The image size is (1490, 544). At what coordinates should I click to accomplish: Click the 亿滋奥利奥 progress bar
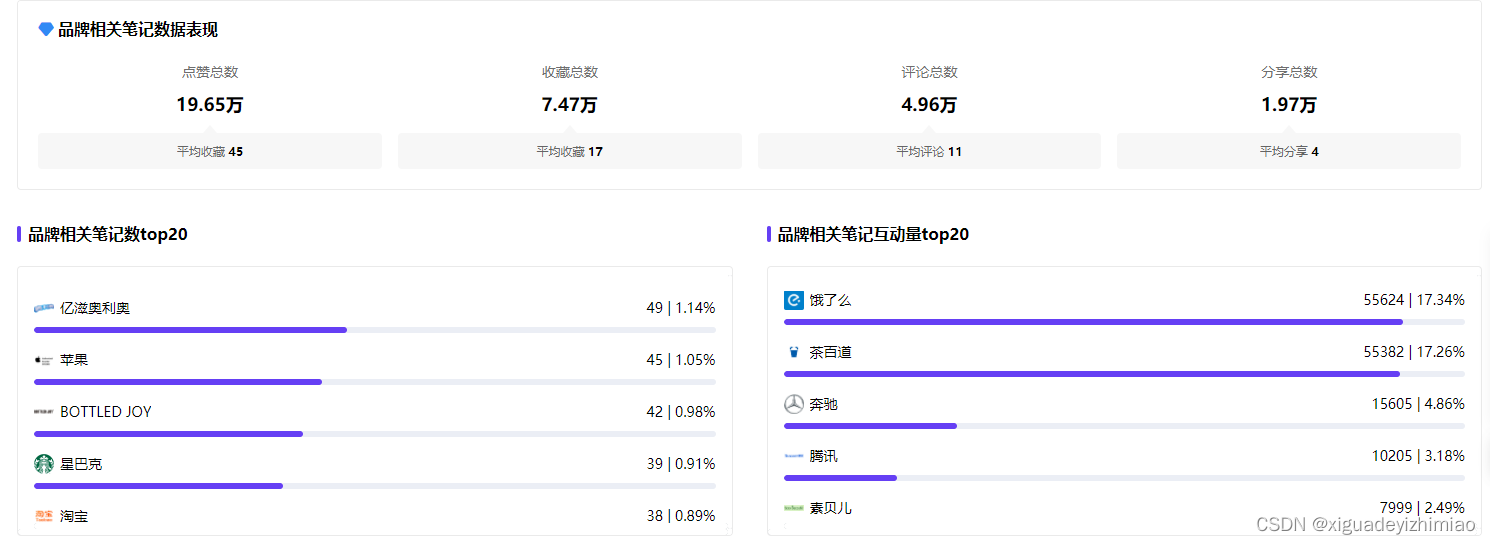point(375,330)
